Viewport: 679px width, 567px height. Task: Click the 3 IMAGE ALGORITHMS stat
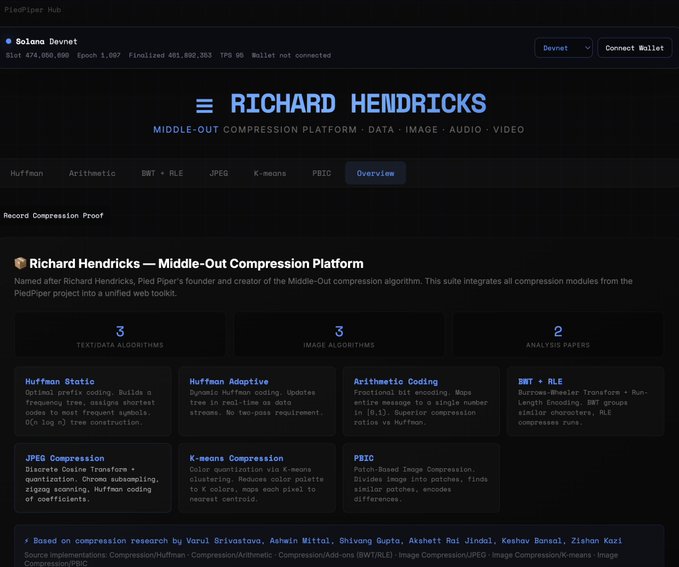[339, 335]
